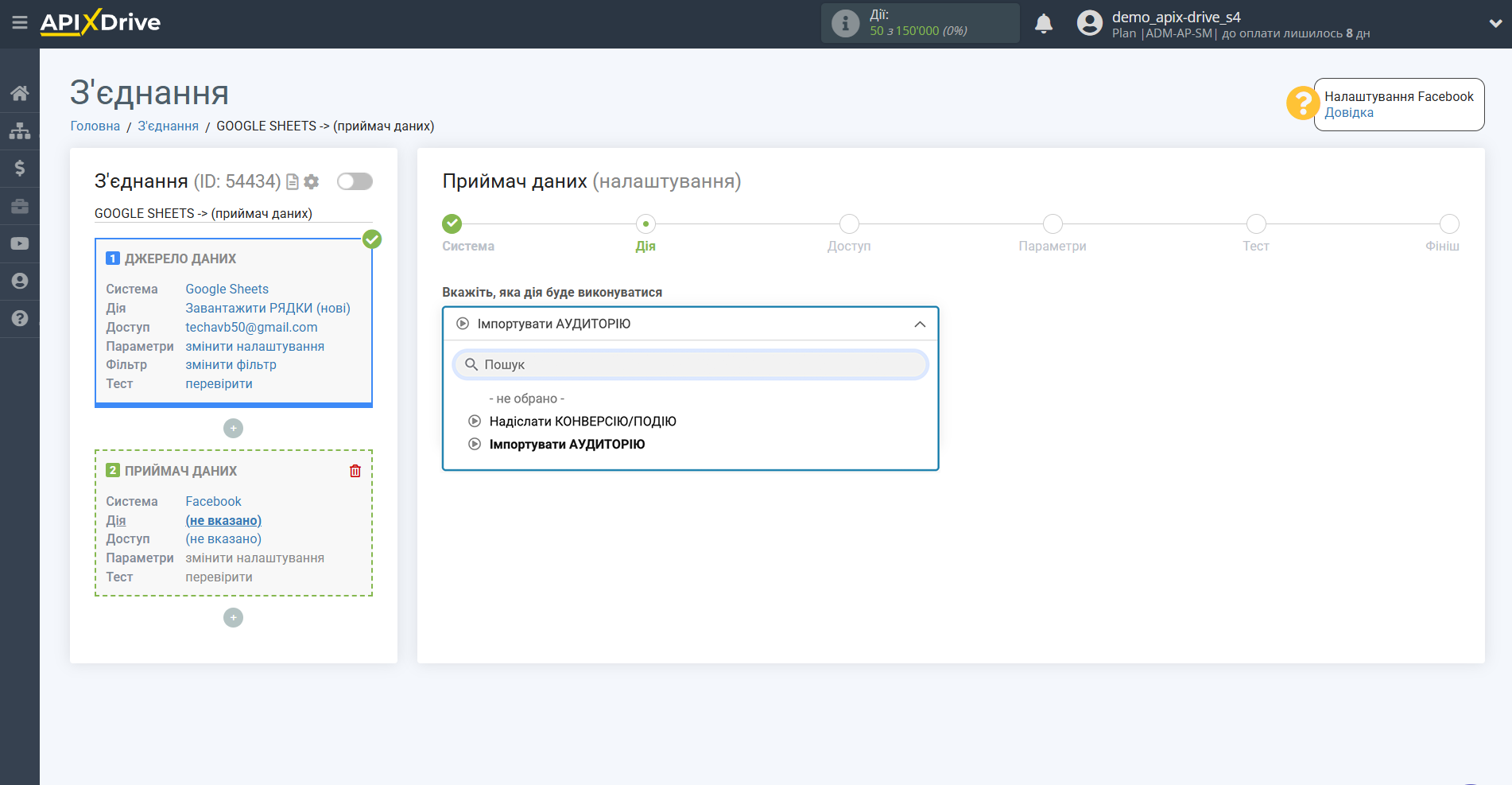The width and height of the screenshot is (1512, 785).
Task: Open the Facebook system link
Action: pos(213,501)
